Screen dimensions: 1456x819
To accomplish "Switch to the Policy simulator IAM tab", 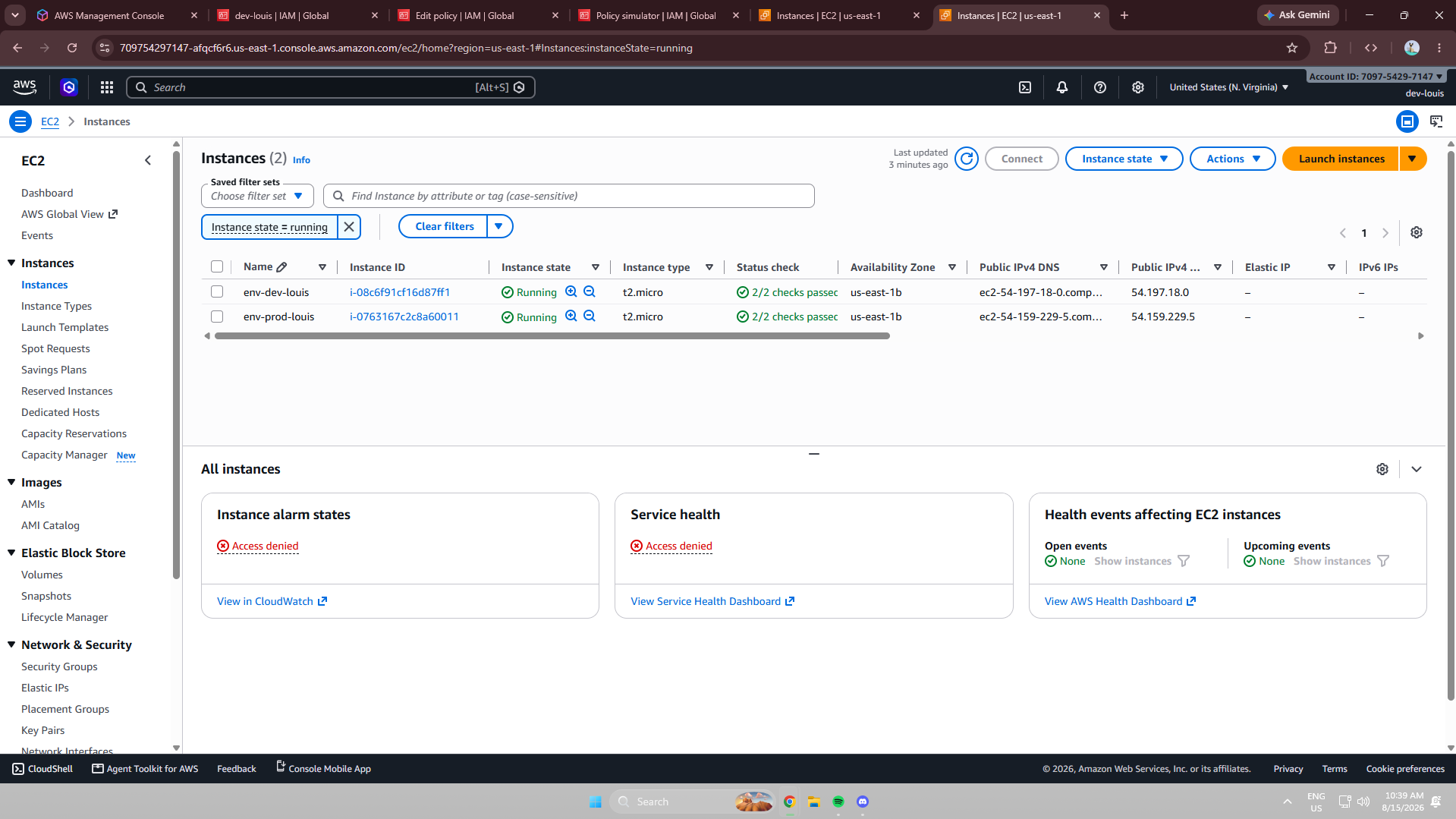I will pos(656,15).
